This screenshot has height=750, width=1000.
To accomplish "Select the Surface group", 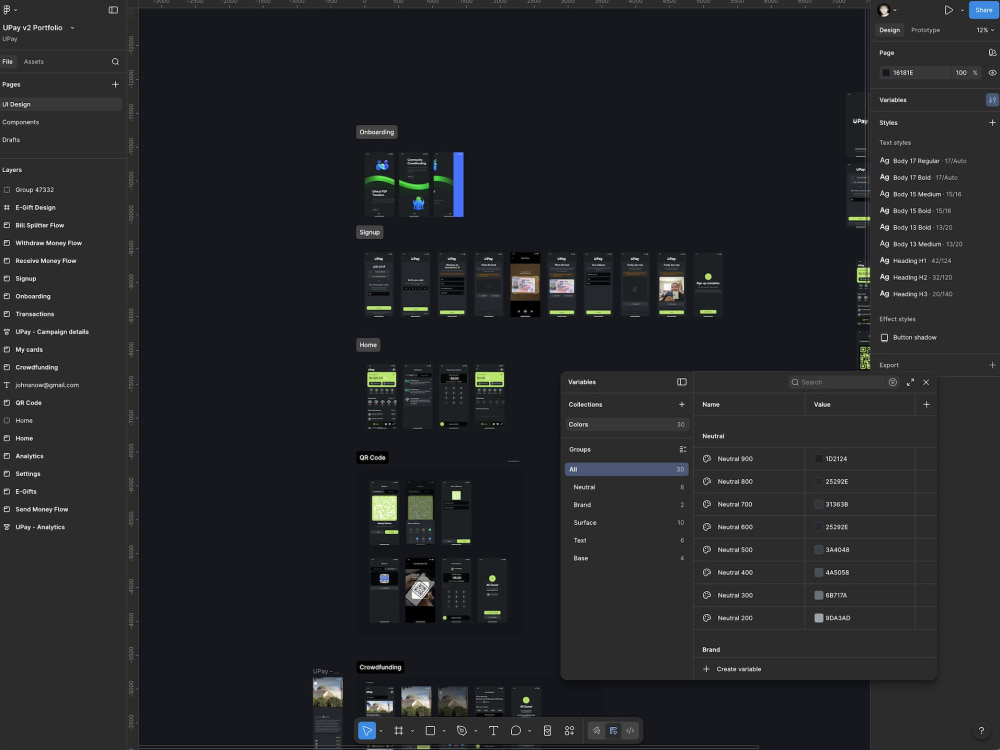I will coord(626,523).
